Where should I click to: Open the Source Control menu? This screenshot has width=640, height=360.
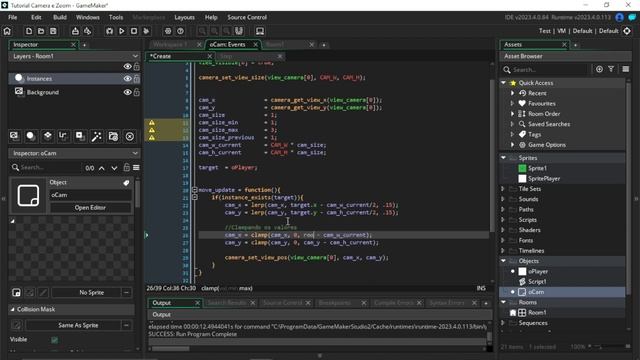(247, 17)
